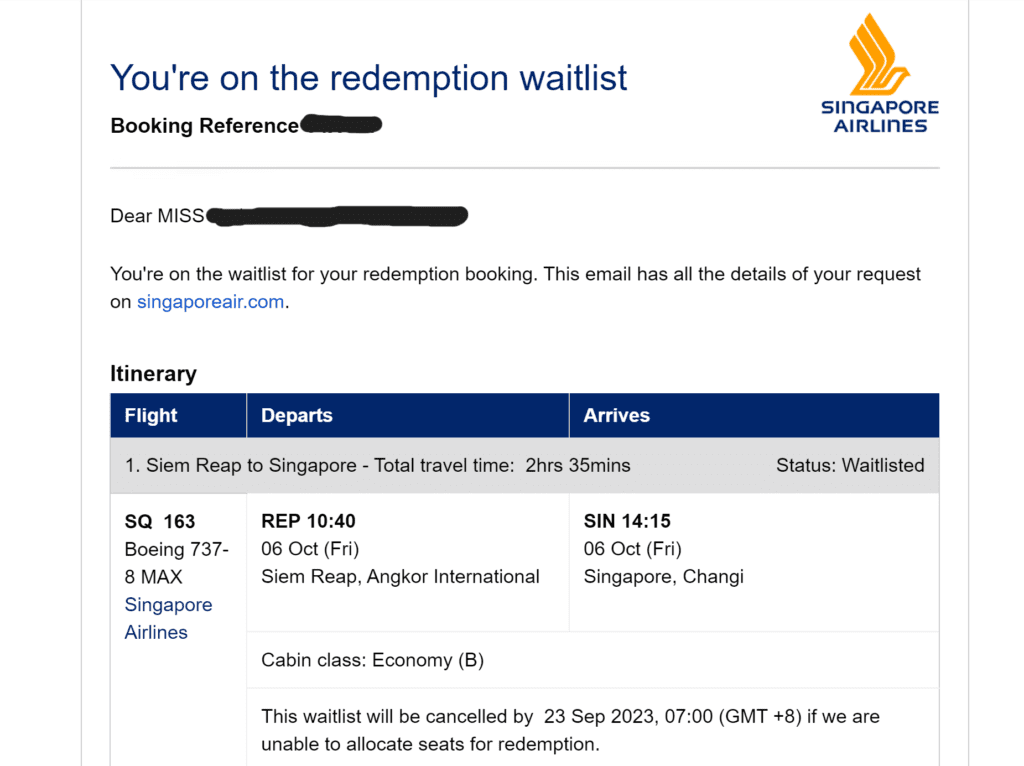This screenshot has height=766, width=1024.
Task: Click the Booking Reference label
Action: tap(204, 126)
